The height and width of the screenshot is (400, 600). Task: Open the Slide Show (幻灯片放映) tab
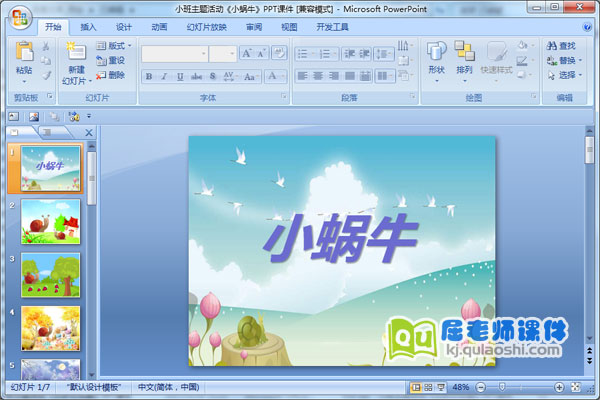click(x=207, y=27)
